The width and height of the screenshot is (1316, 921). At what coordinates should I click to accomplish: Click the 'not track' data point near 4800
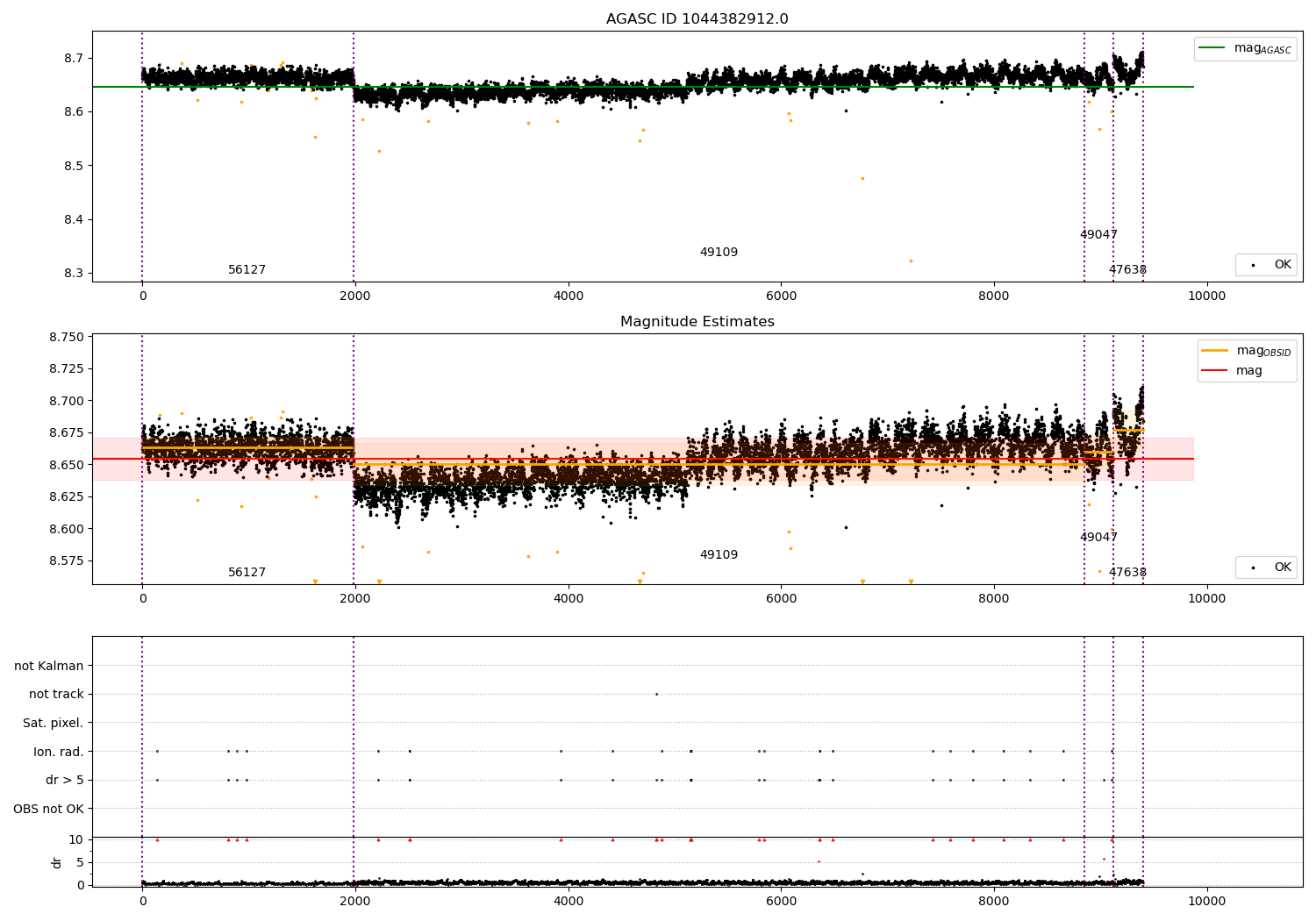pos(656,694)
